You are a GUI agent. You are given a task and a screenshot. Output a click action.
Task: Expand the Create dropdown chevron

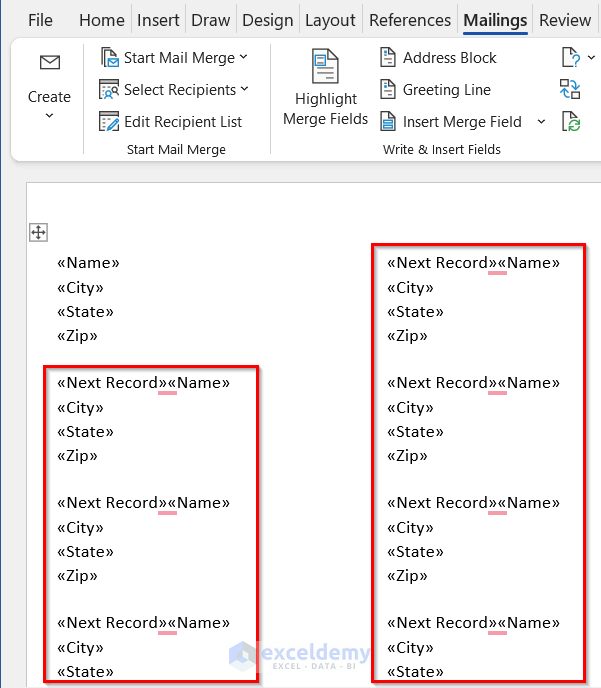coord(49,116)
